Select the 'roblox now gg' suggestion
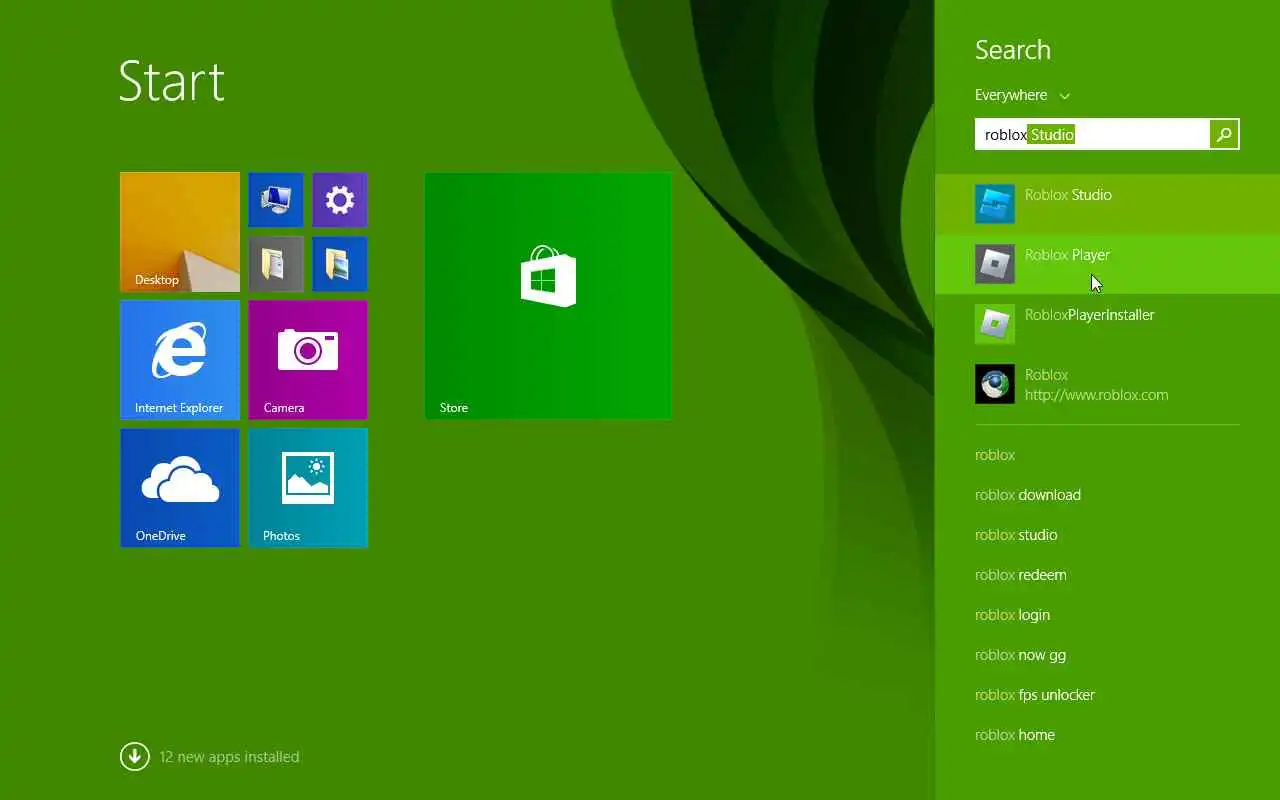1280x800 pixels. (x=1020, y=655)
